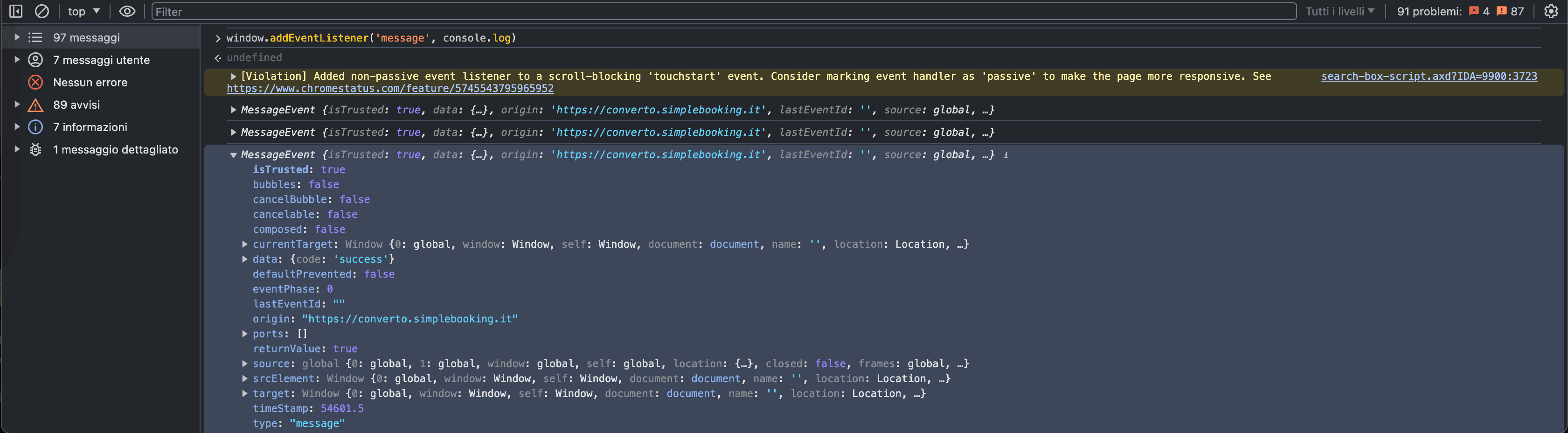
Task: Expand the currentTarget Window property
Action: coord(245,244)
